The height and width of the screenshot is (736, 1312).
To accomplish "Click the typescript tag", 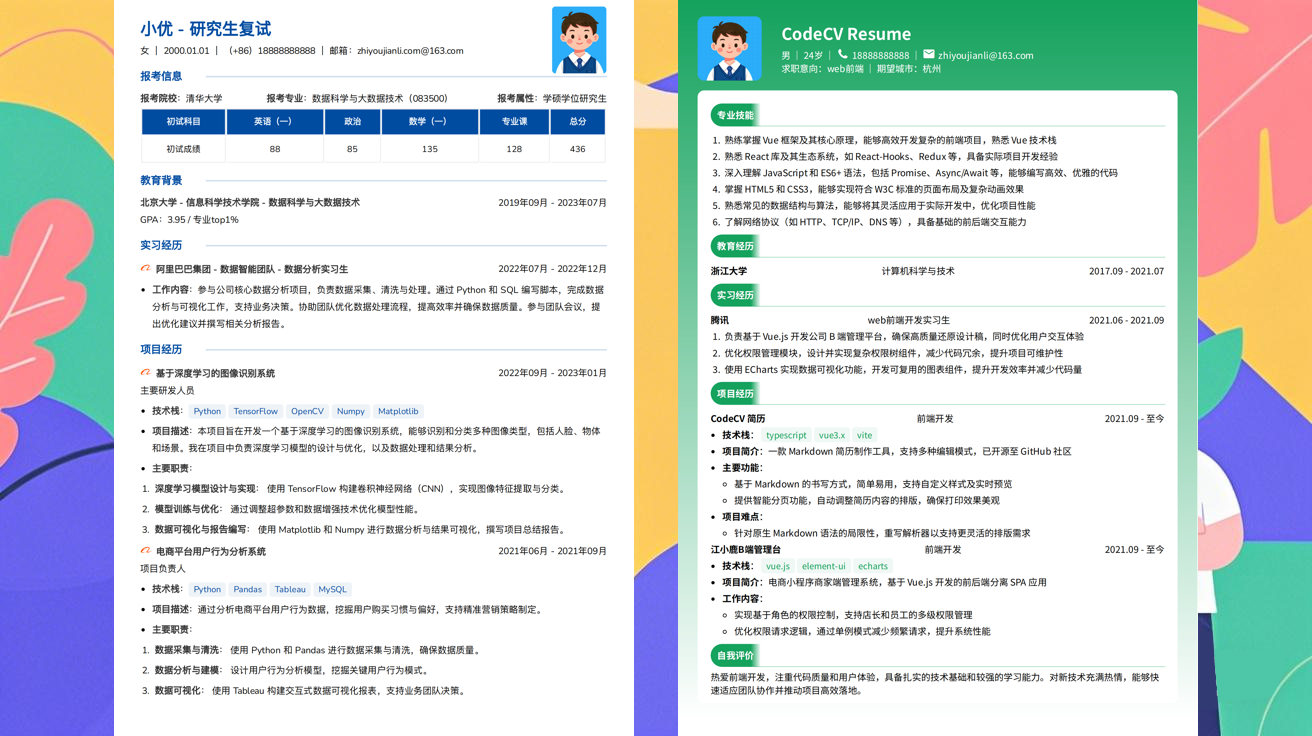I will (x=786, y=435).
